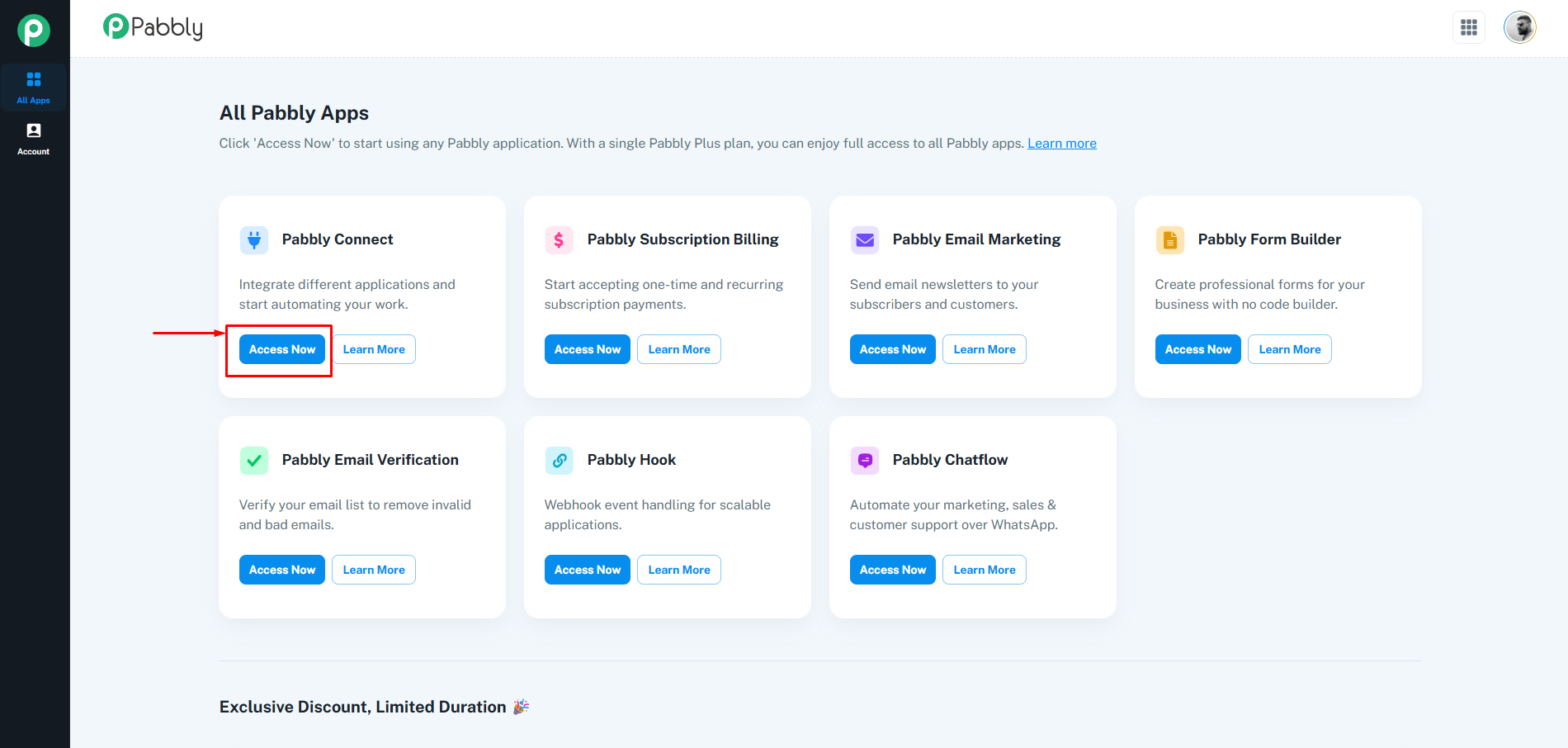Access Pabbly Hook now
Image resolution: width=1568 pixels, height=748 pixels.
[x=588, y=570]
